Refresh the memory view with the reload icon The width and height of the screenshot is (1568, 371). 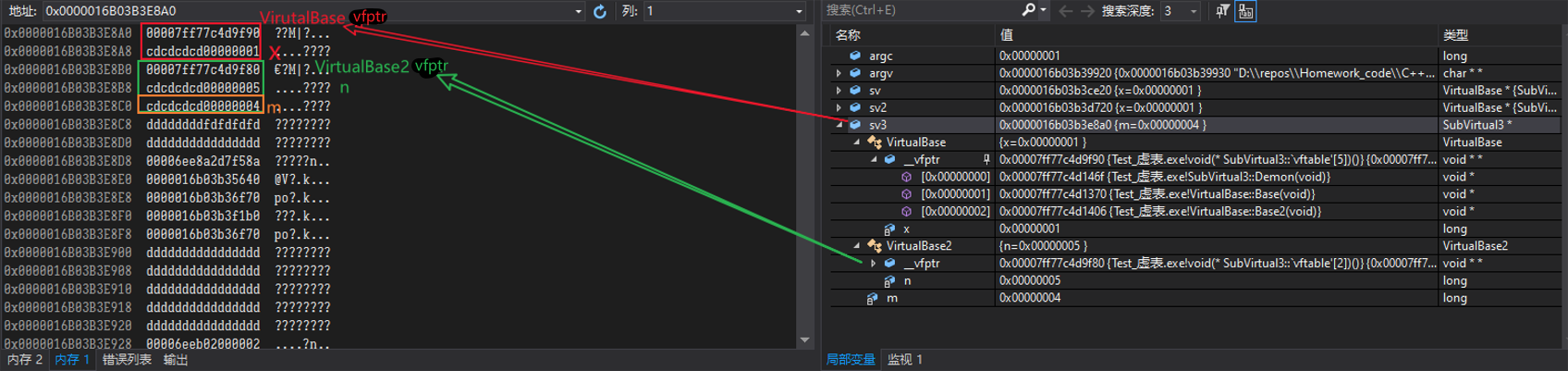pos(600,11)
